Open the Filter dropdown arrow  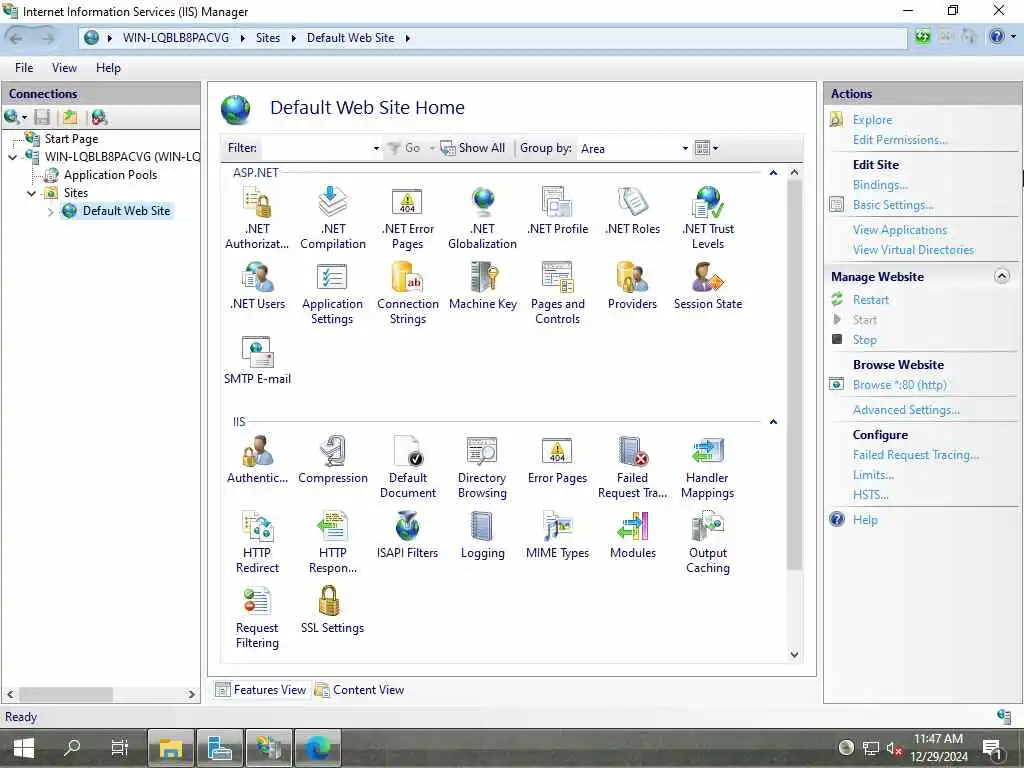376,148
